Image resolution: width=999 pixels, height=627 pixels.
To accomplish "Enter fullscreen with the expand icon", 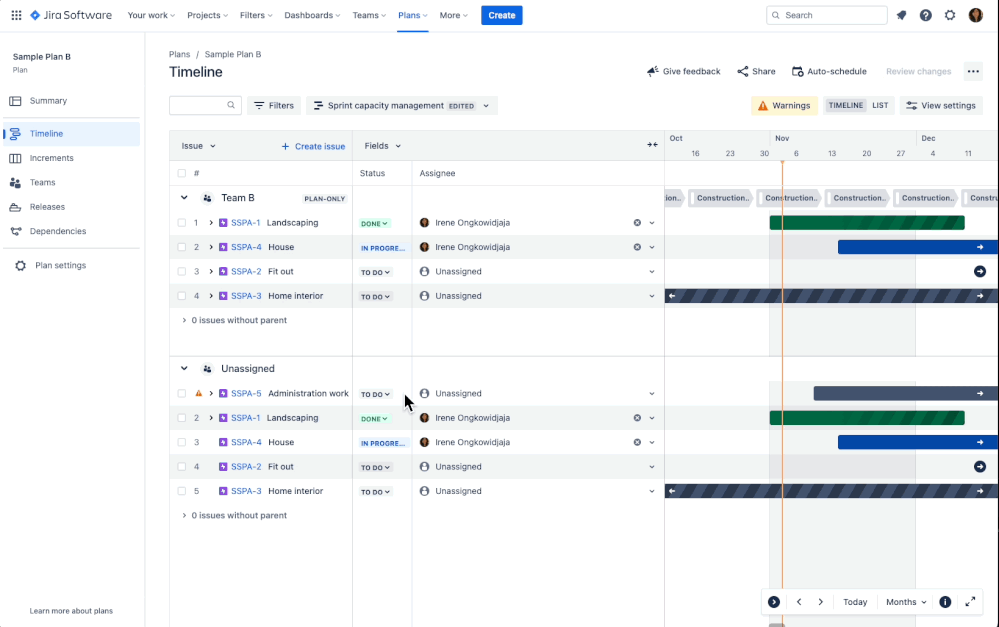I will 970,602.
